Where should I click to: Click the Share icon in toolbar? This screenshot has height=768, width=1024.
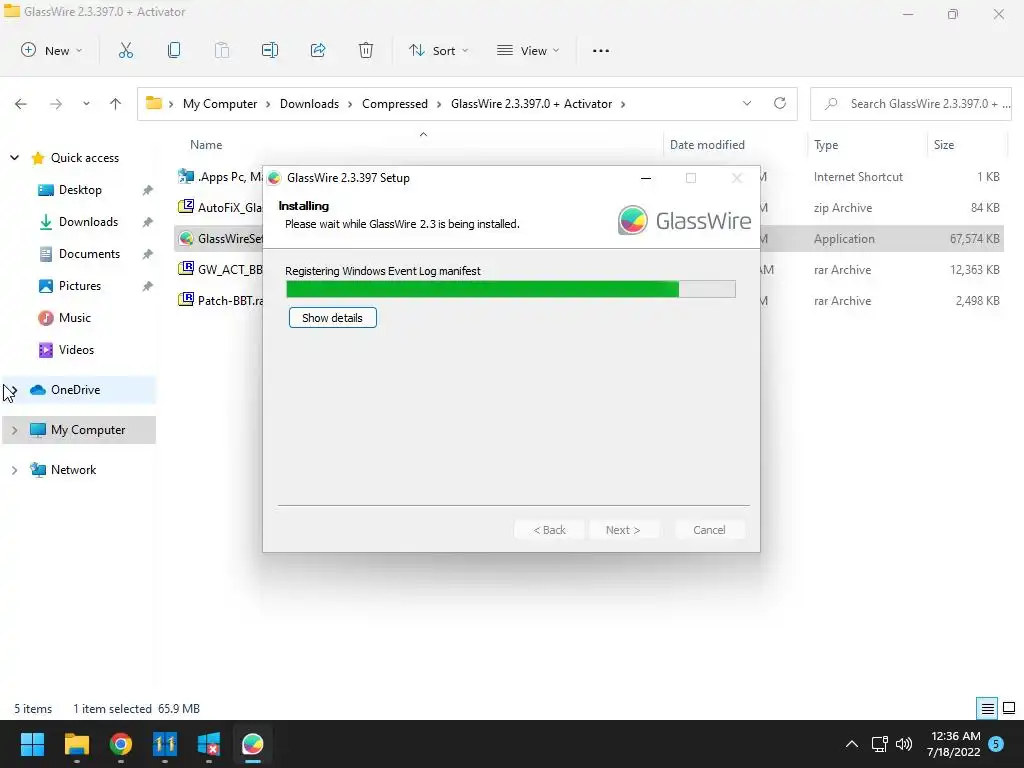[x=318, y=50]
